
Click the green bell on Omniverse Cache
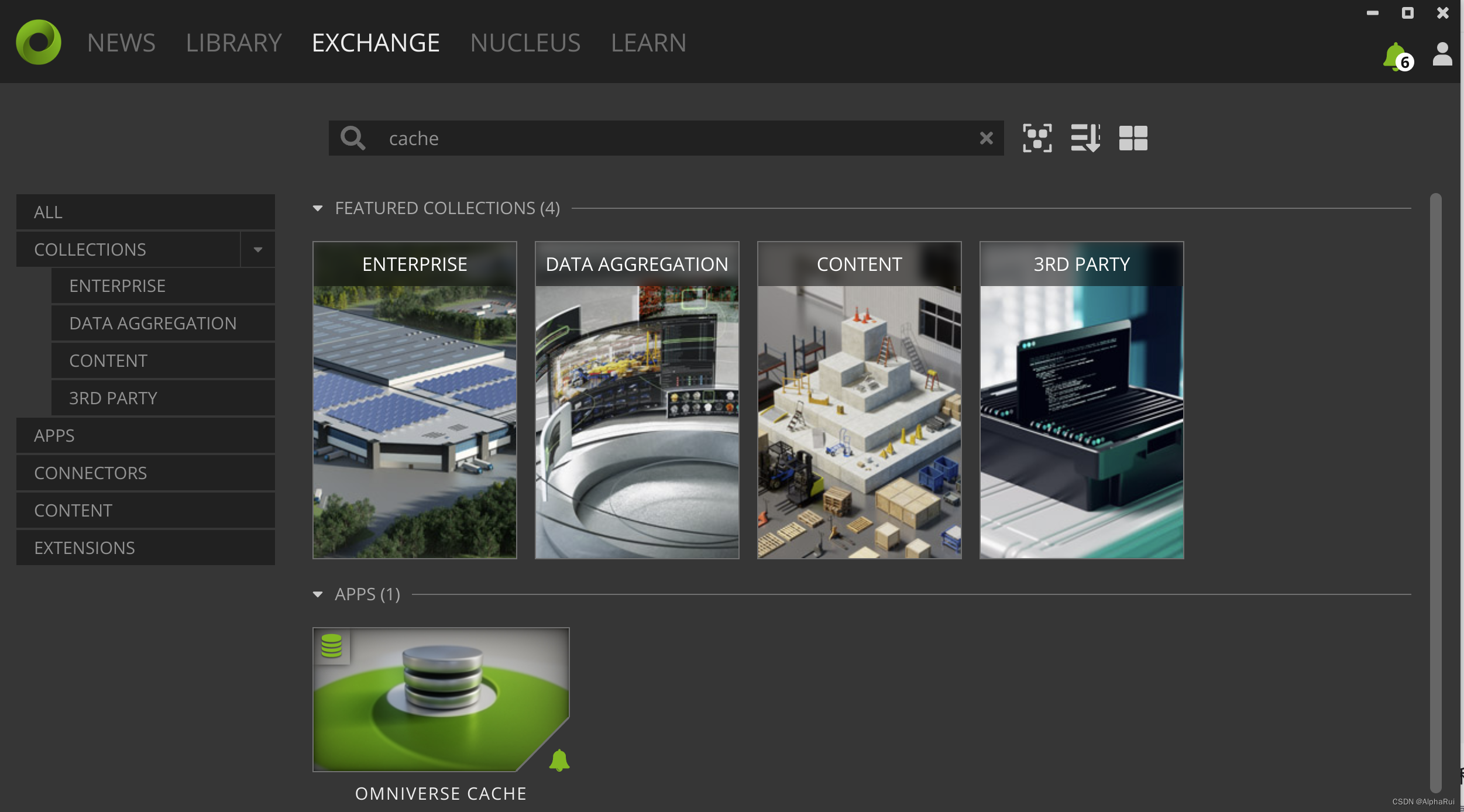[x=559, y=761]
